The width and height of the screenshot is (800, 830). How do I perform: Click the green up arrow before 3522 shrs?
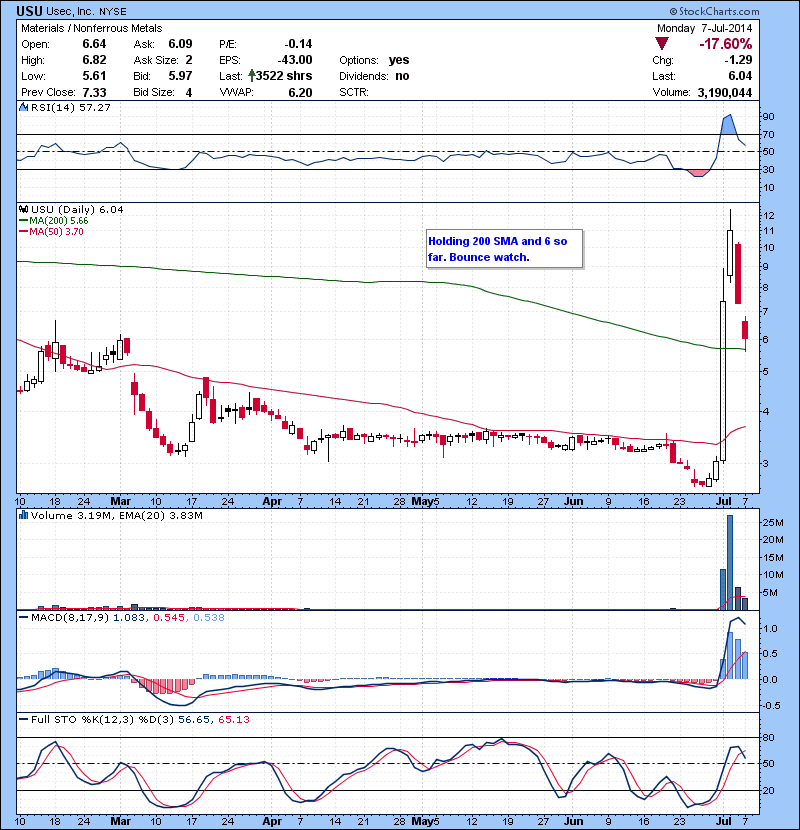(252, 76)
